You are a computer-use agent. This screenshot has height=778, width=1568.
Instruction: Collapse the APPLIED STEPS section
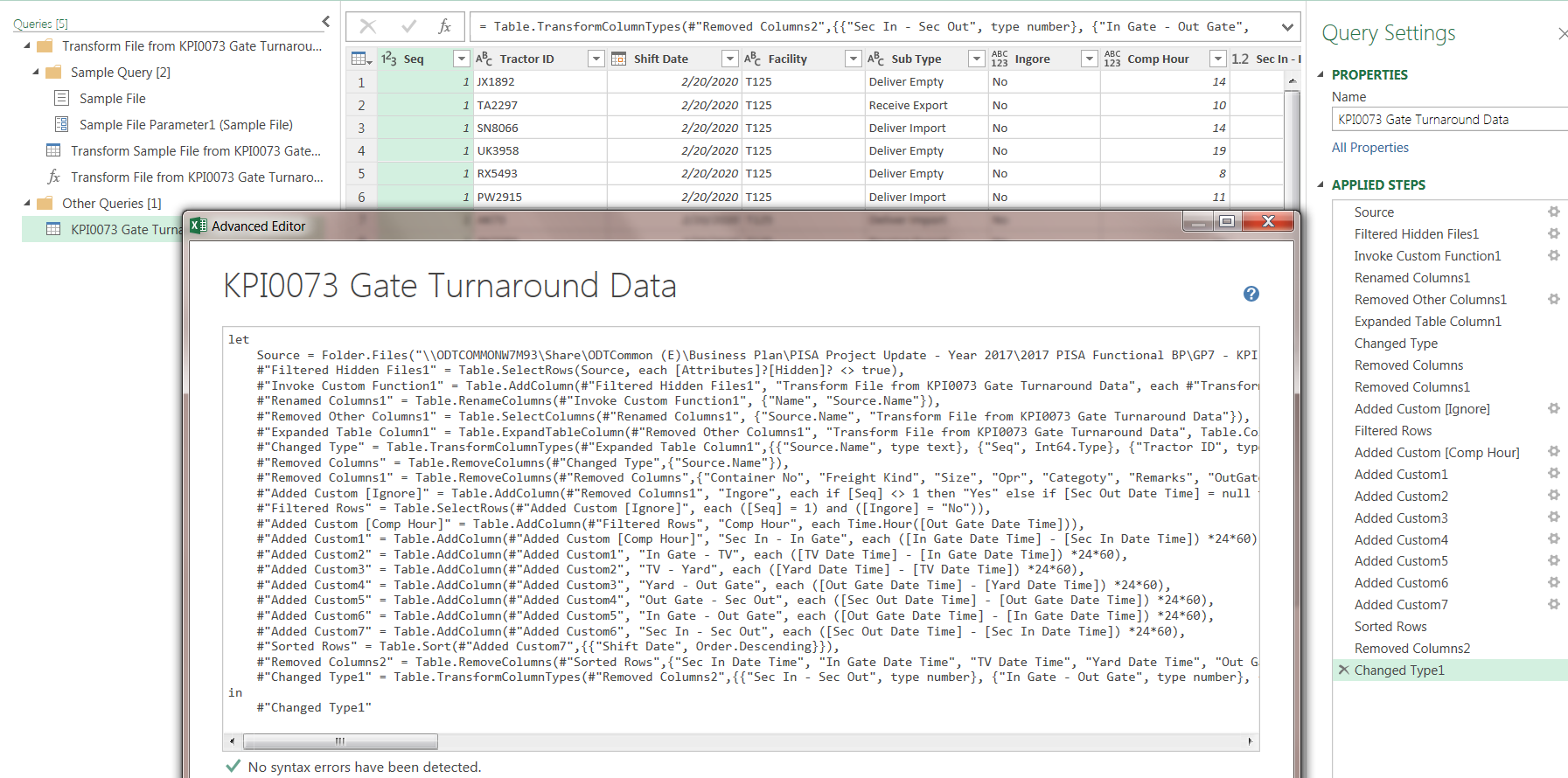[x=1321, y=184]
